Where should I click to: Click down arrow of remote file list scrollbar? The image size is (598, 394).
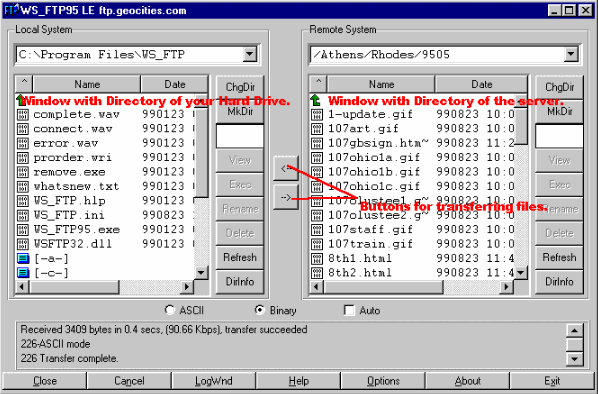point(521,272)
